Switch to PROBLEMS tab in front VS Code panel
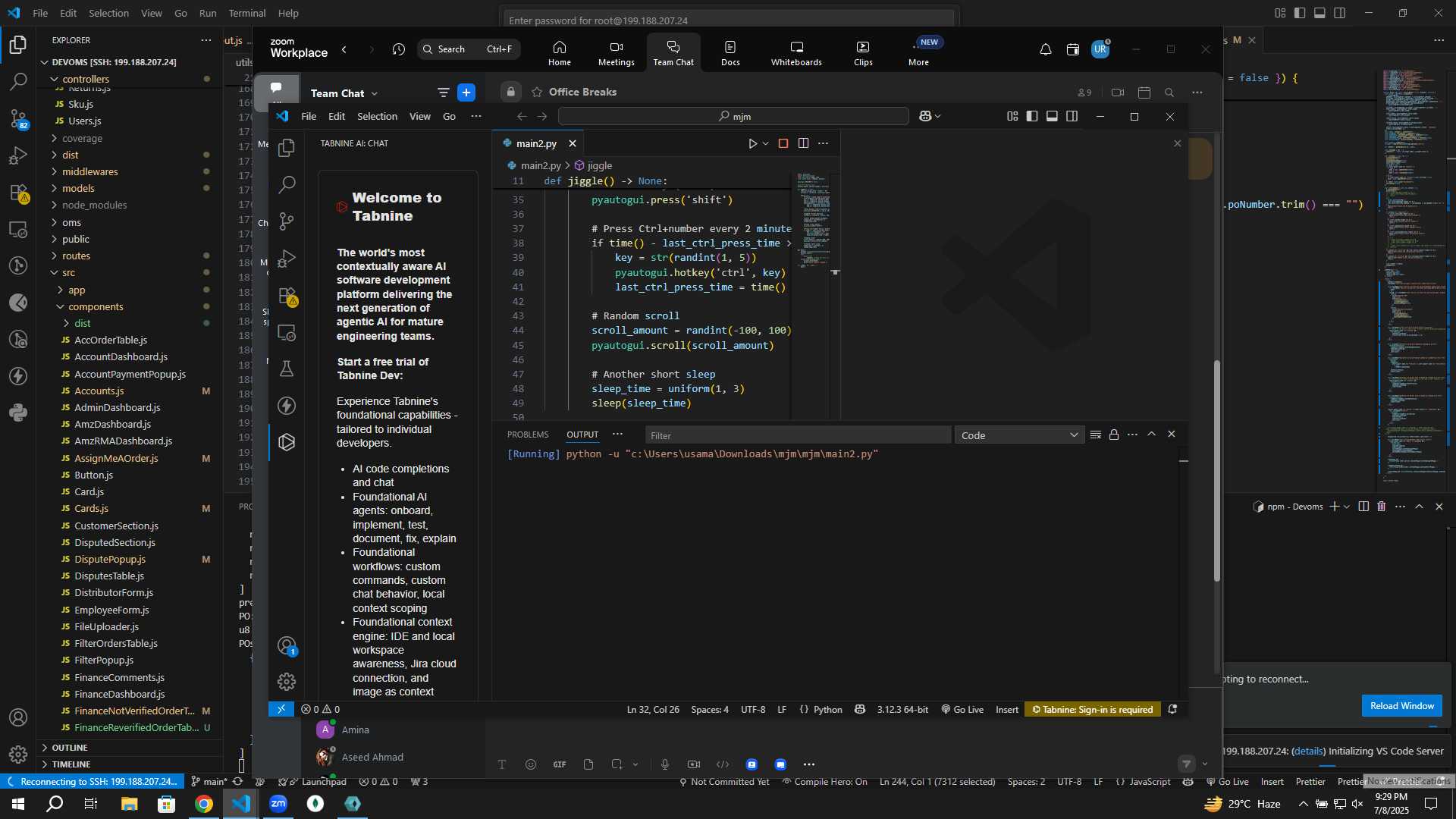 click(528, 435)
